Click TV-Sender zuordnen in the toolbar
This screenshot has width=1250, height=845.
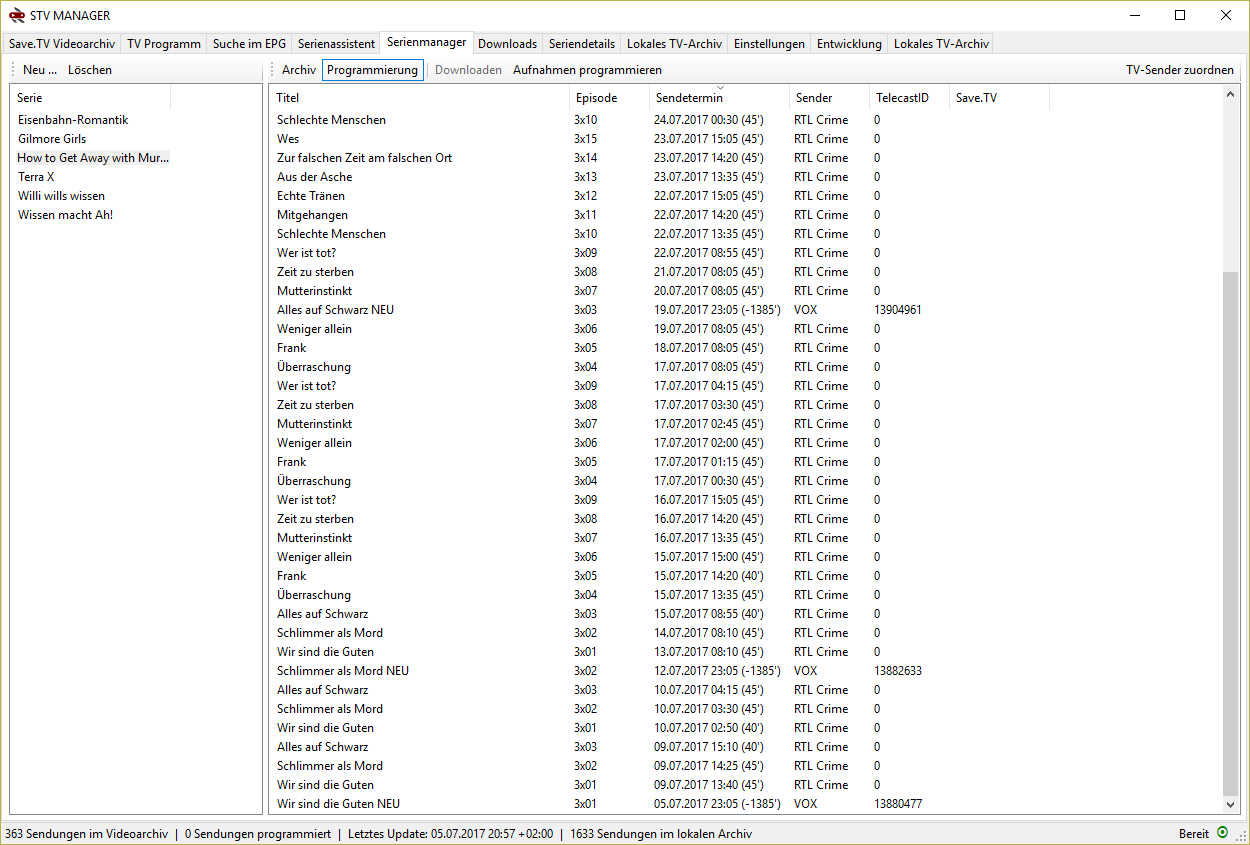1179,70
